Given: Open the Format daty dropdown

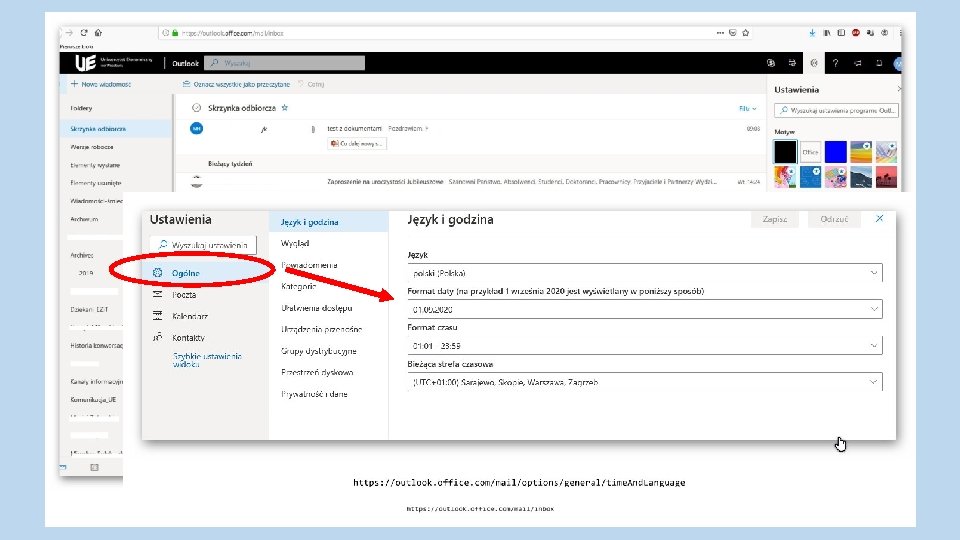Looking at the screenshot, I should click(x=645, y=309).
